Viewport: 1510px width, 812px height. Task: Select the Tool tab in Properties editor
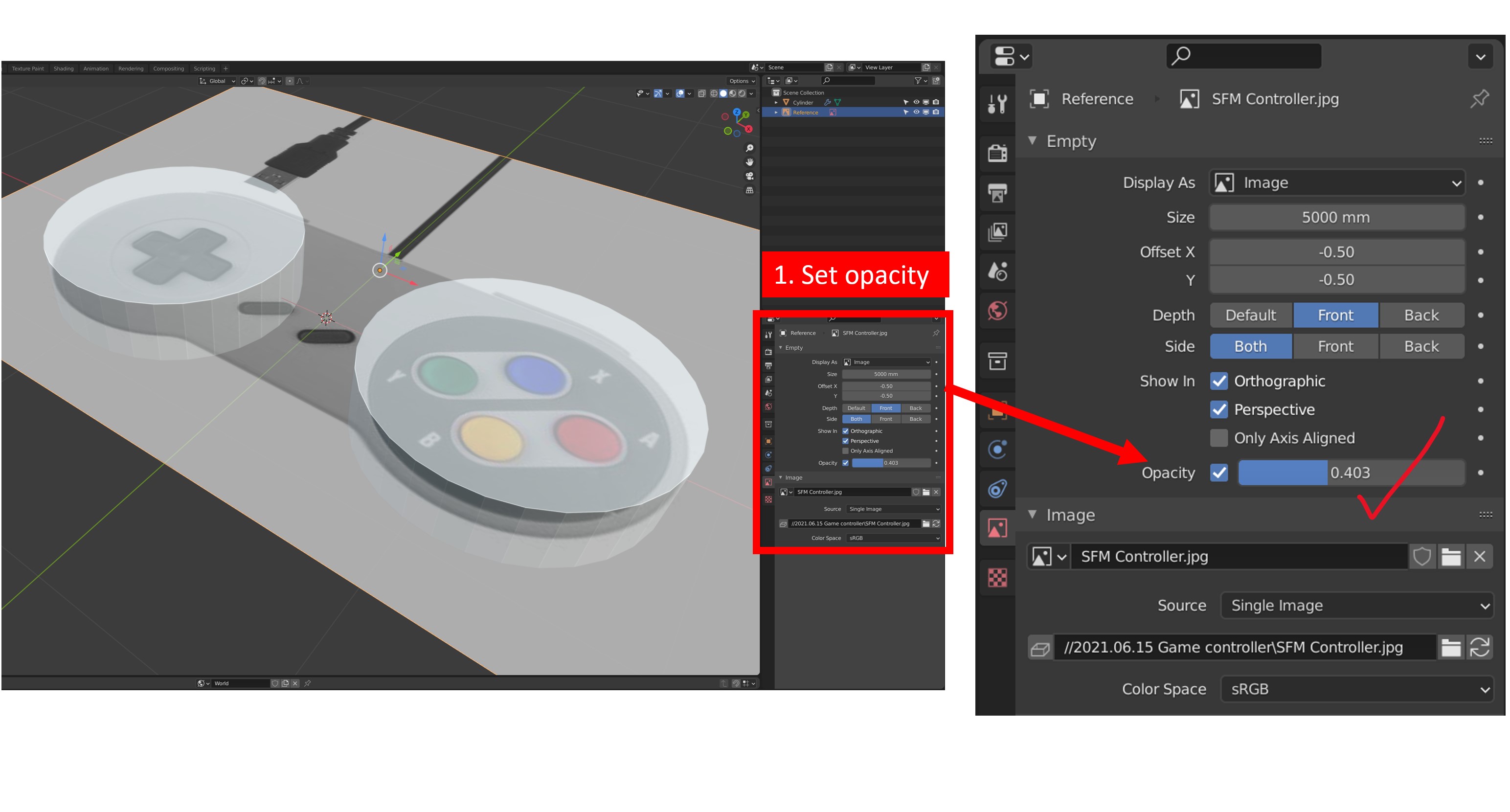997,104
